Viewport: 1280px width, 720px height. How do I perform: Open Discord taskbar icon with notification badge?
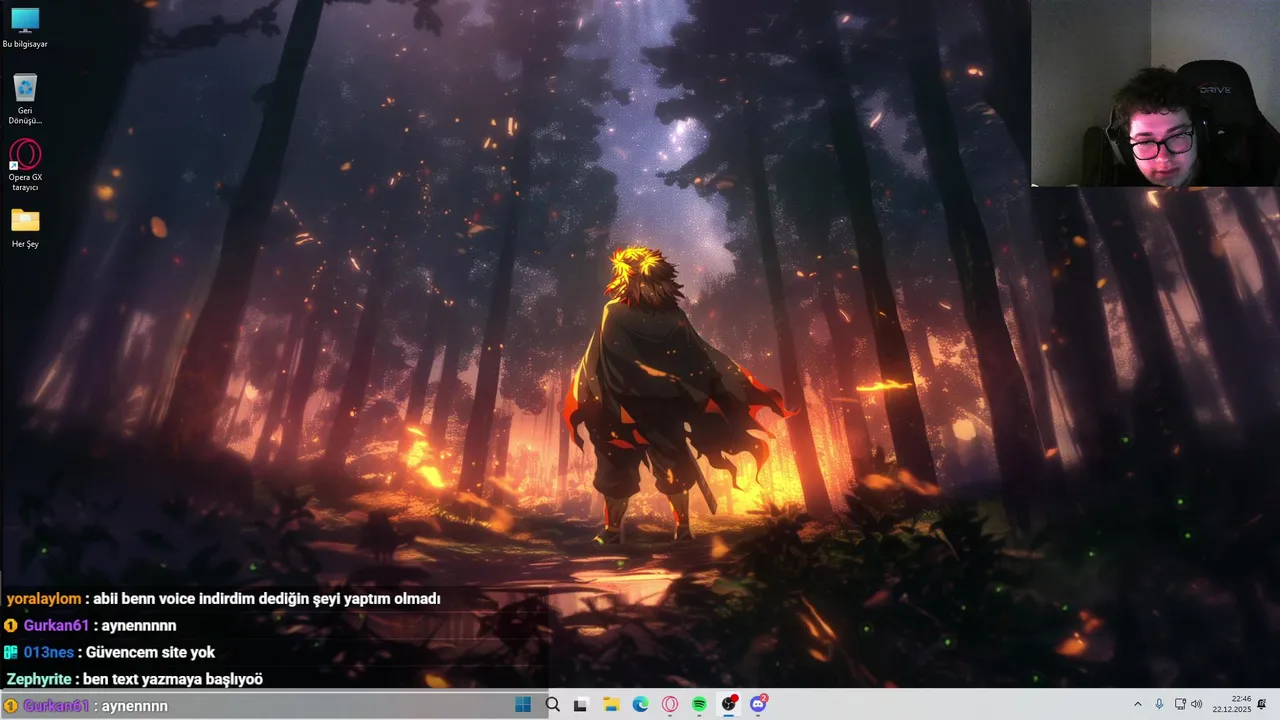[758, 704]
